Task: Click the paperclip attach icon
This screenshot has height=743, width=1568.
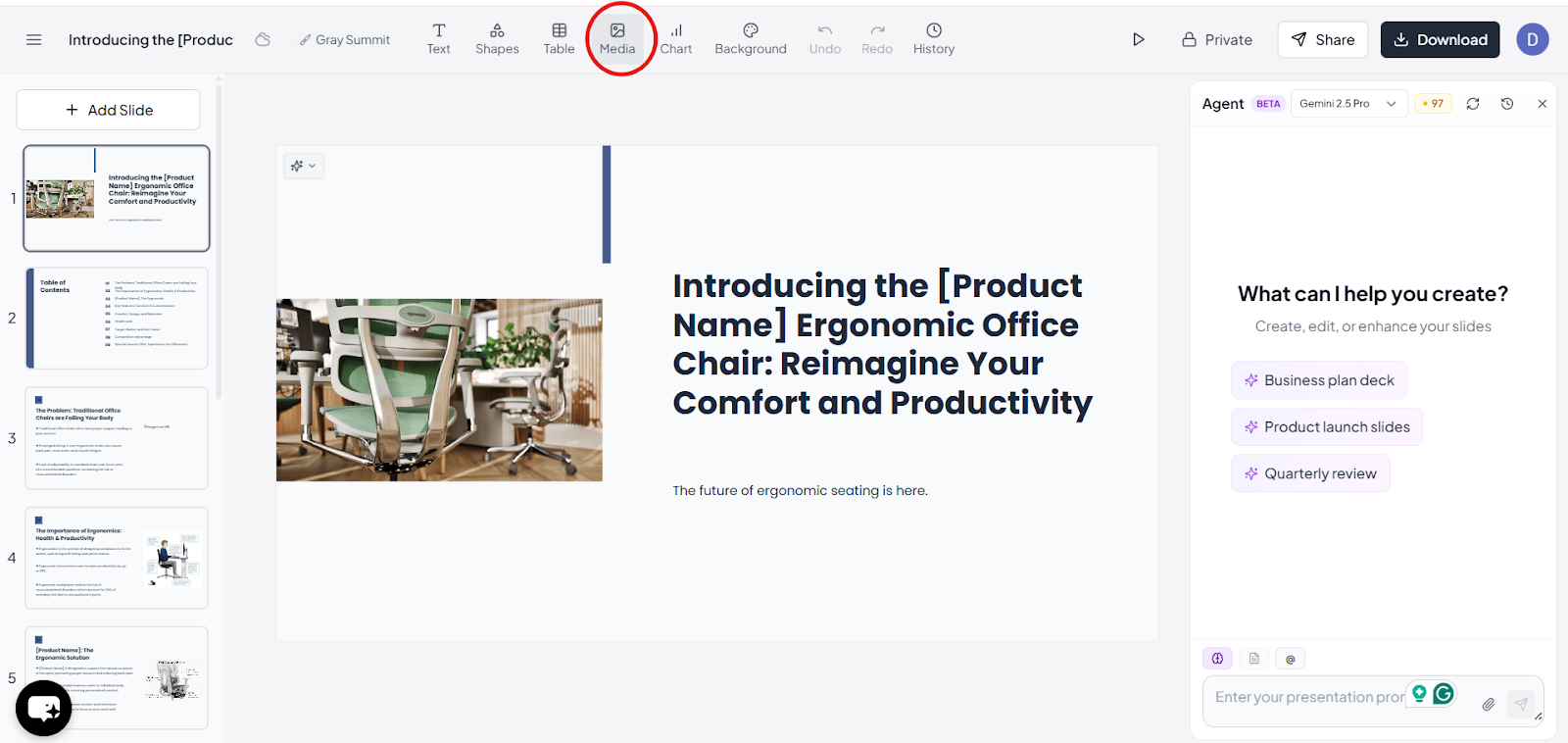Action: click(x=1488, y=704)
